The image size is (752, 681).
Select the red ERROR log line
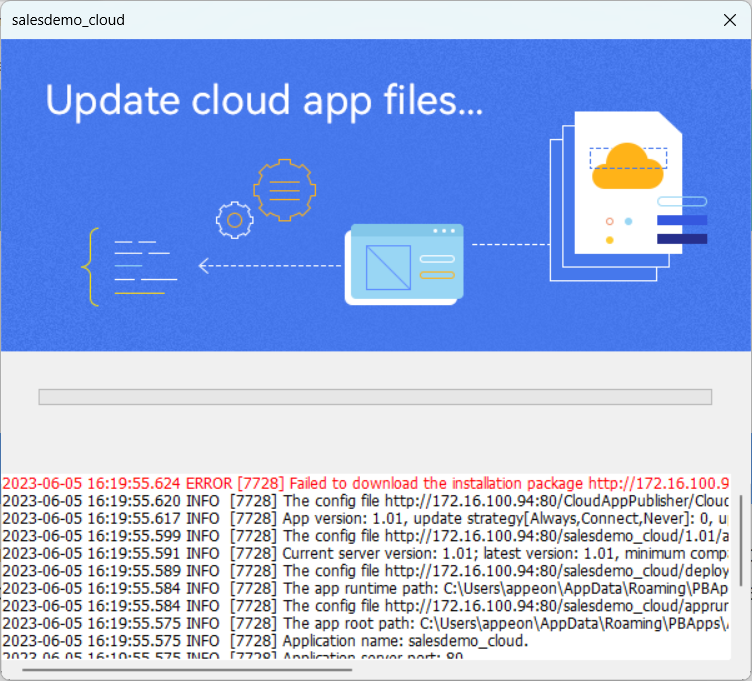(x=365, y=483)
